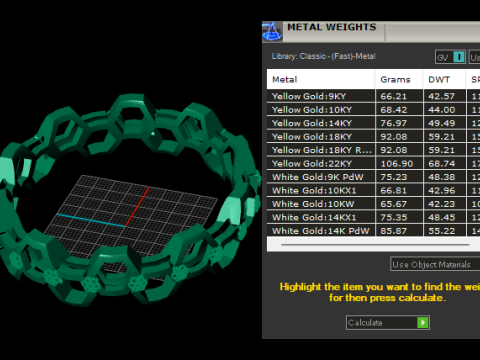
Task: Select the White Gold:9K PdW row
Action: [373, 177]
